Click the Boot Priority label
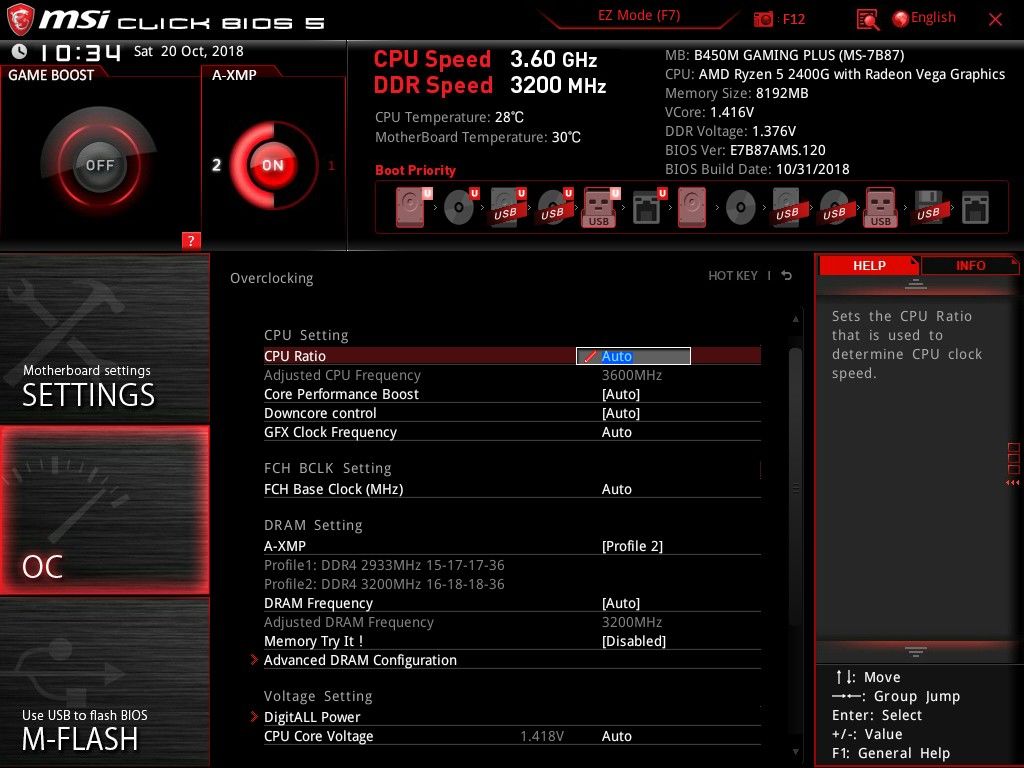Screen dimensions: 1024x768 415,170
